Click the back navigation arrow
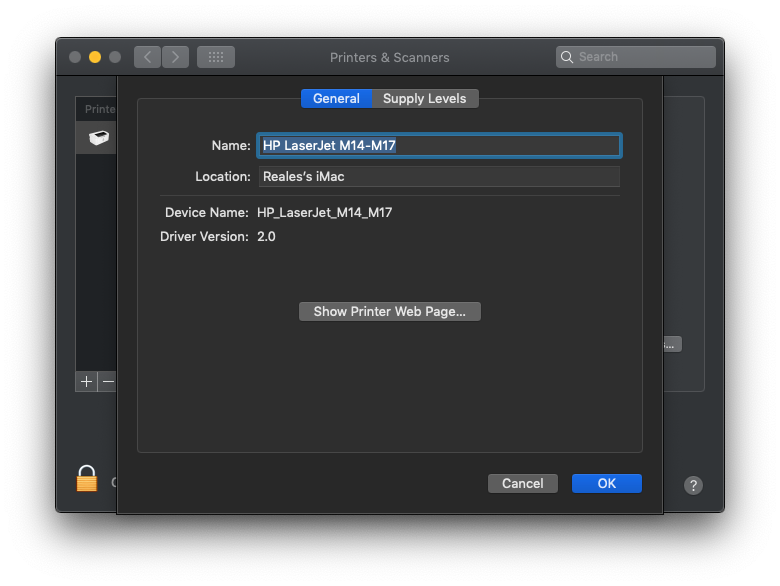 pos(148,57)
